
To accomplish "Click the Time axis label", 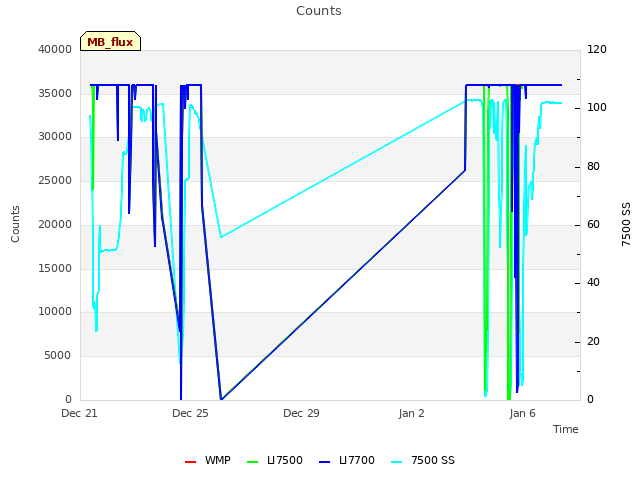I will [x=566, y=429].
